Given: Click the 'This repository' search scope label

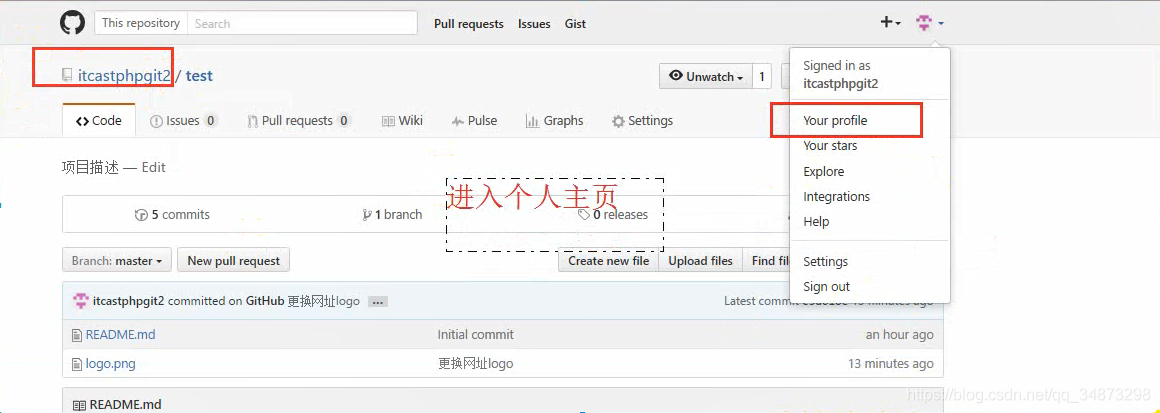Looking at the screenshot, I should pos(141,23).
